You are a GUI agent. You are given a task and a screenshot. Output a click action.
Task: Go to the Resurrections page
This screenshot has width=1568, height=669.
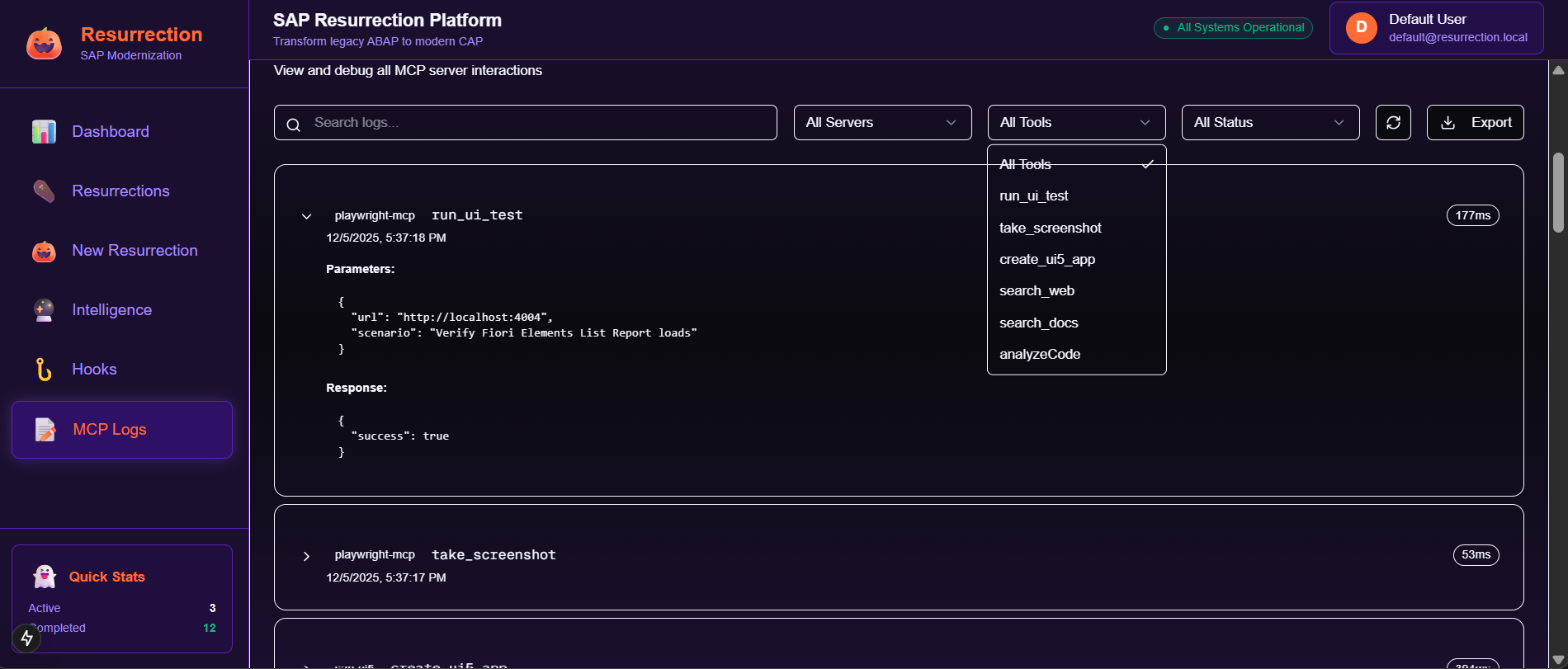tap(122, 191)
